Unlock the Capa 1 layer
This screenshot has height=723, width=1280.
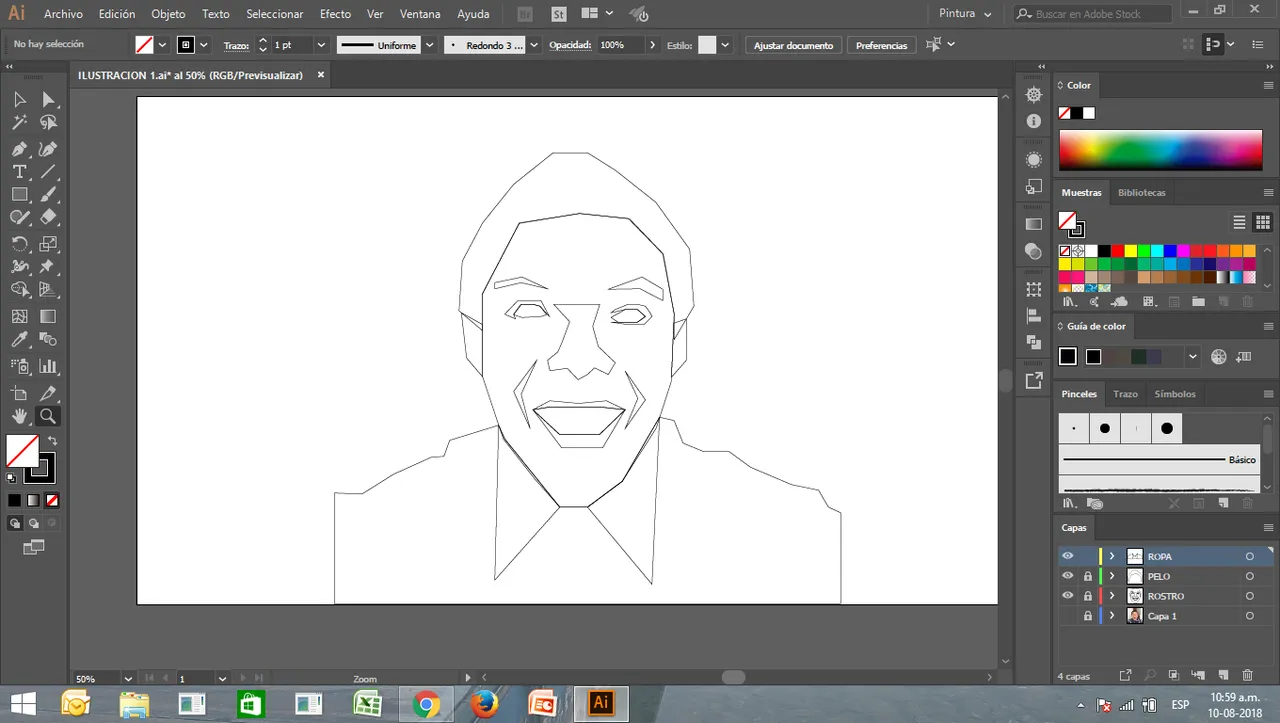click(x=1088, y=616)
